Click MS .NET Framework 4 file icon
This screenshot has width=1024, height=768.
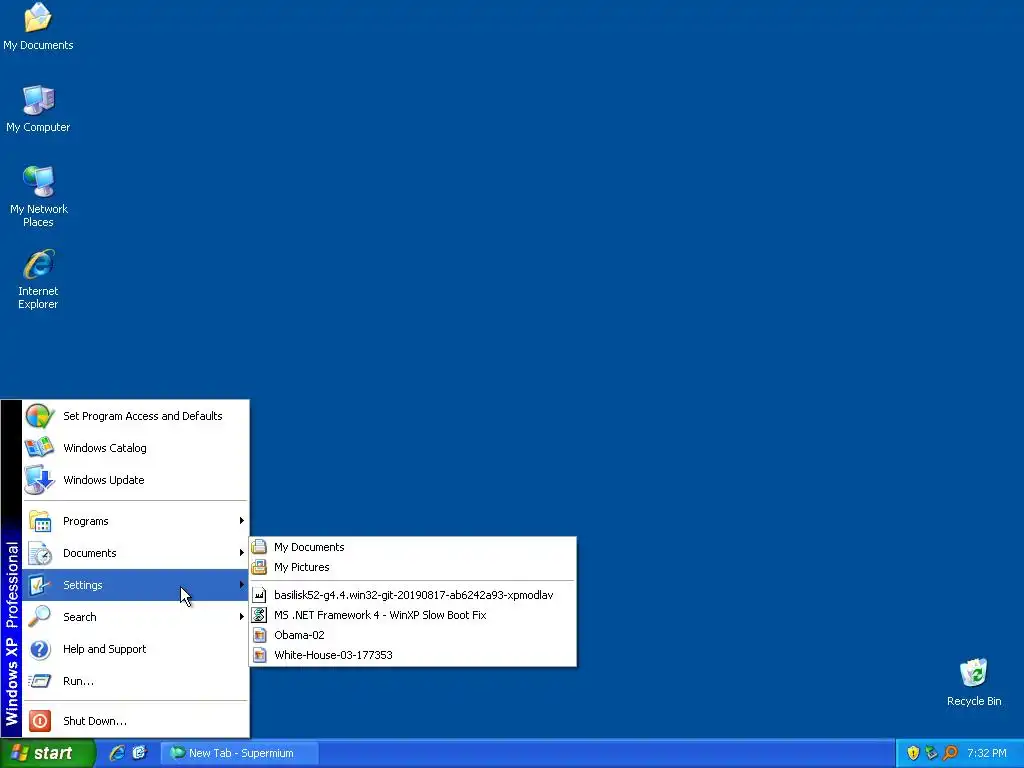[259, 615]
